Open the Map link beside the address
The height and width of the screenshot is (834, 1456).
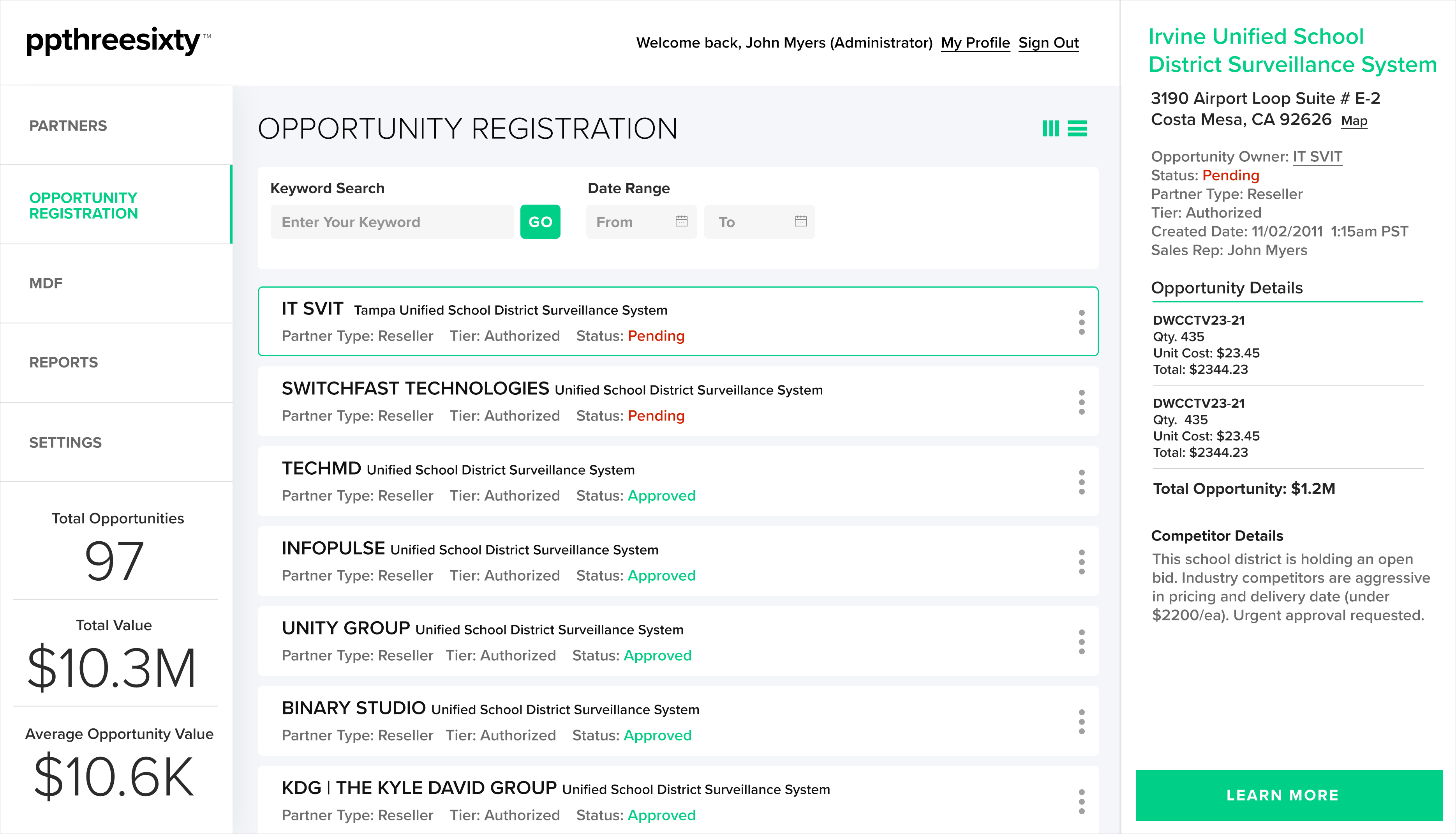click(1354, 121)
